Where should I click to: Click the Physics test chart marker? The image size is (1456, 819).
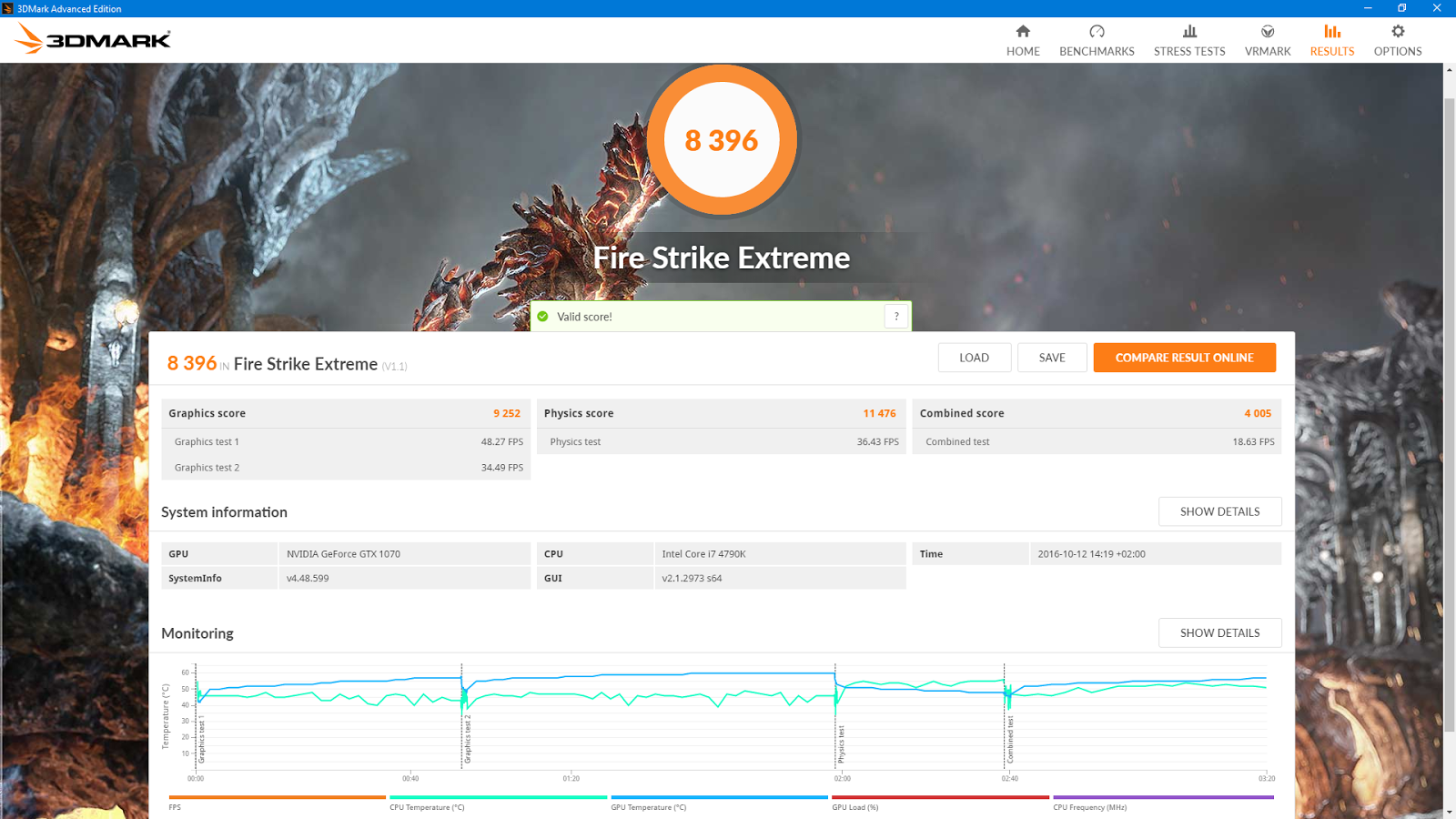point(841,744)
